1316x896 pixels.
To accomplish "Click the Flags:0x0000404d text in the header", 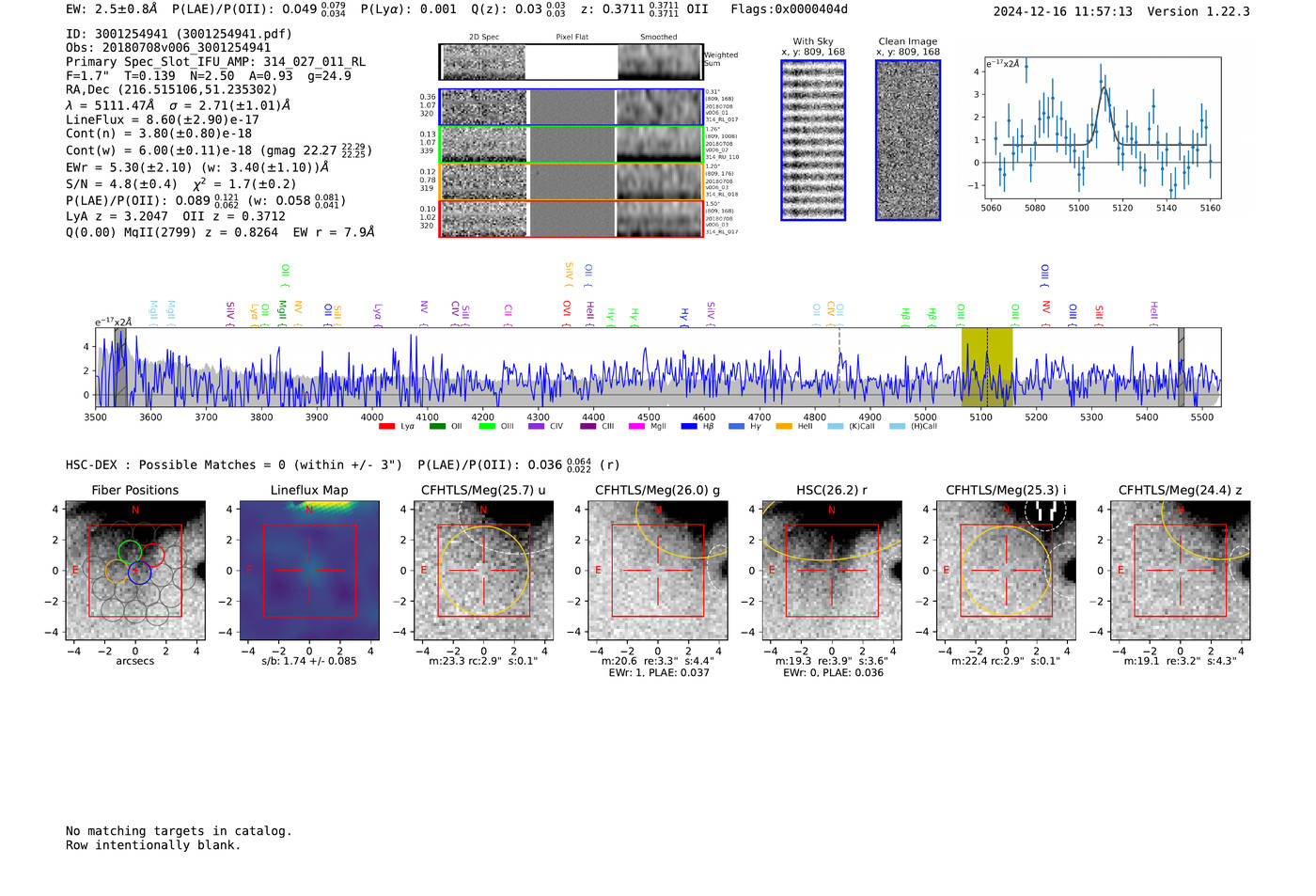I will click(x=790, y=9).
